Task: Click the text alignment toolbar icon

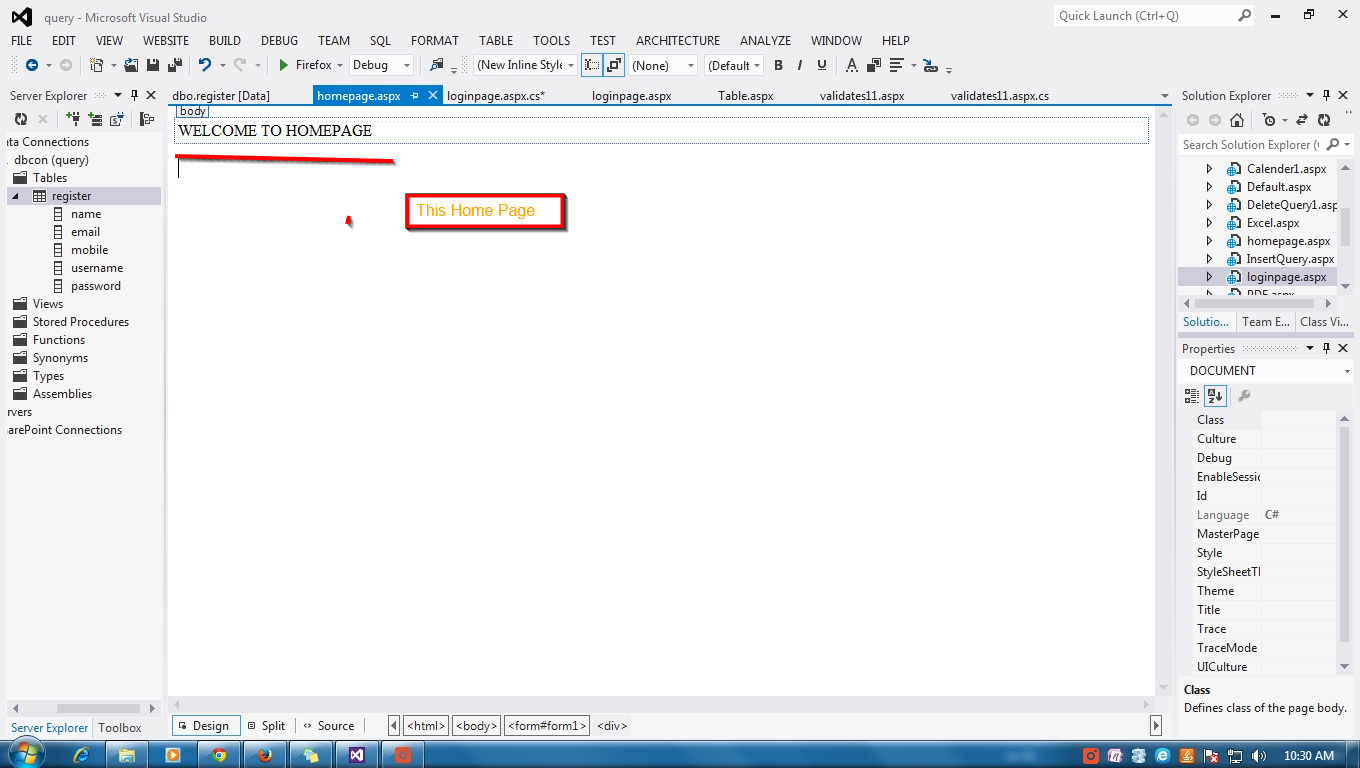Action: pyautogui.click(x=896, y=65)
